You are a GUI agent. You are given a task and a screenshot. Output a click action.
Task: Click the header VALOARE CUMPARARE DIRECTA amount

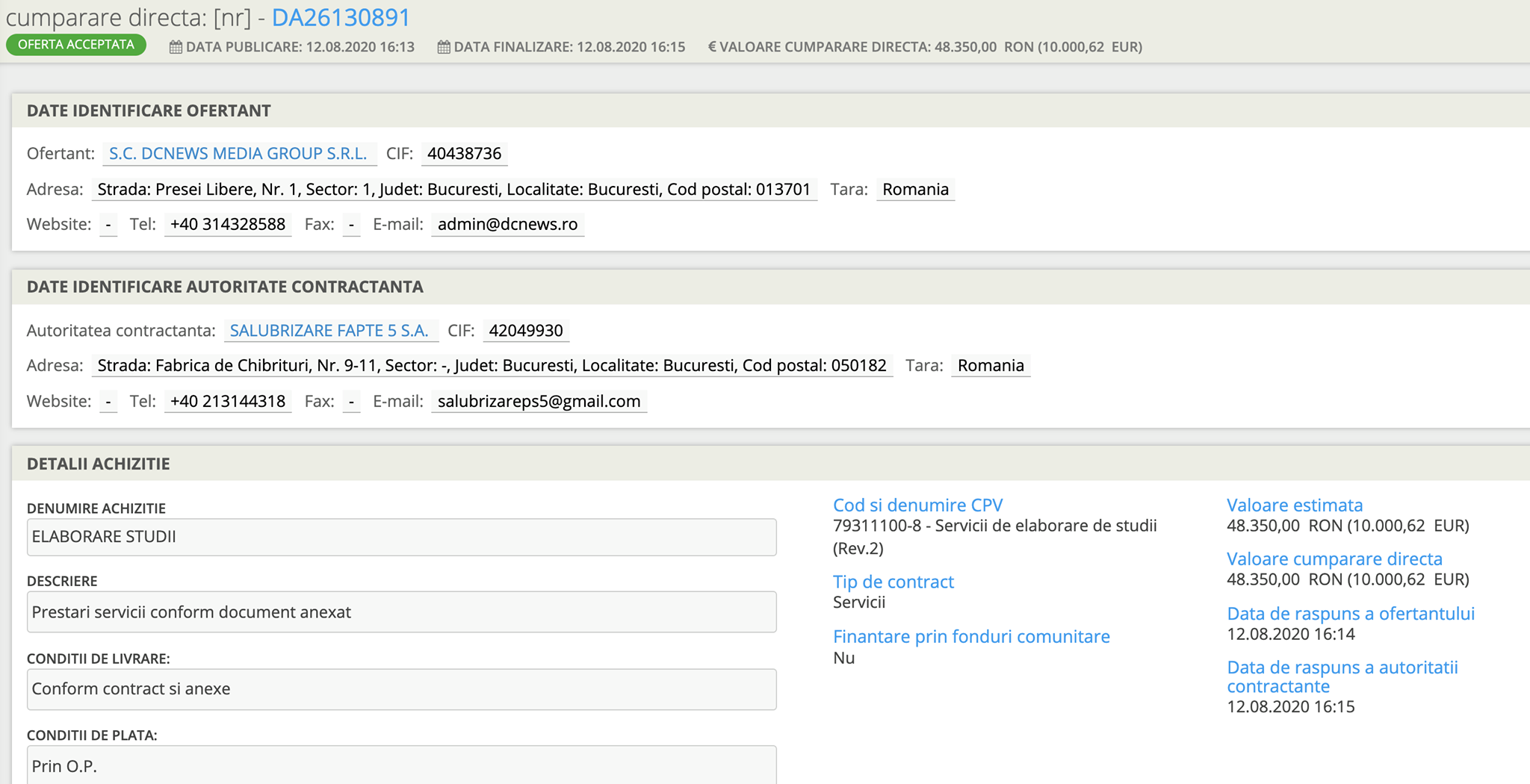[1038, 47]
